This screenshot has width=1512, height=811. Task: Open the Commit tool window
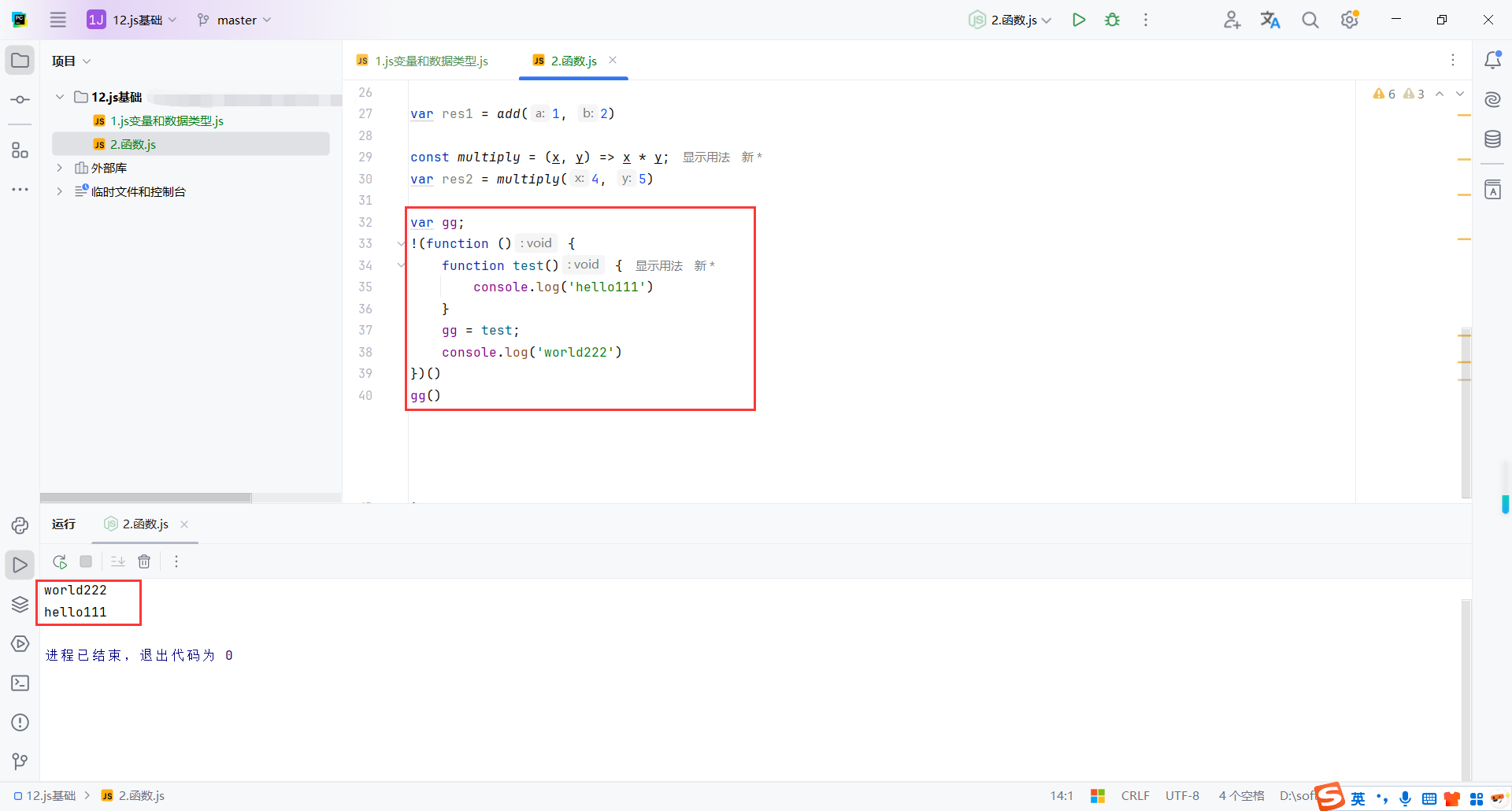(20, 100)
